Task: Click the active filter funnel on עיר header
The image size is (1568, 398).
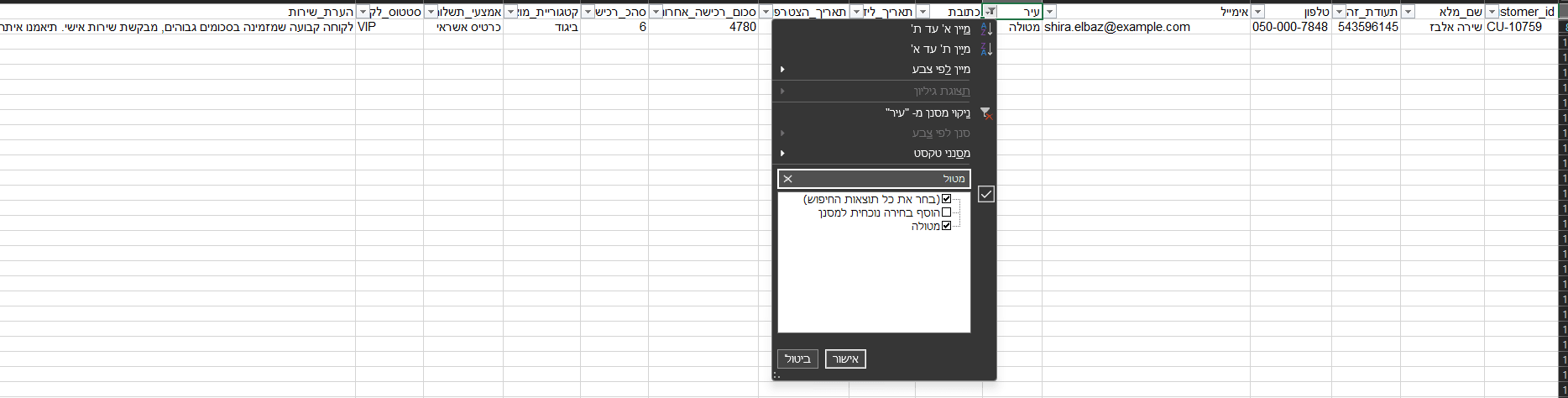Action: [x=990, y=12]
